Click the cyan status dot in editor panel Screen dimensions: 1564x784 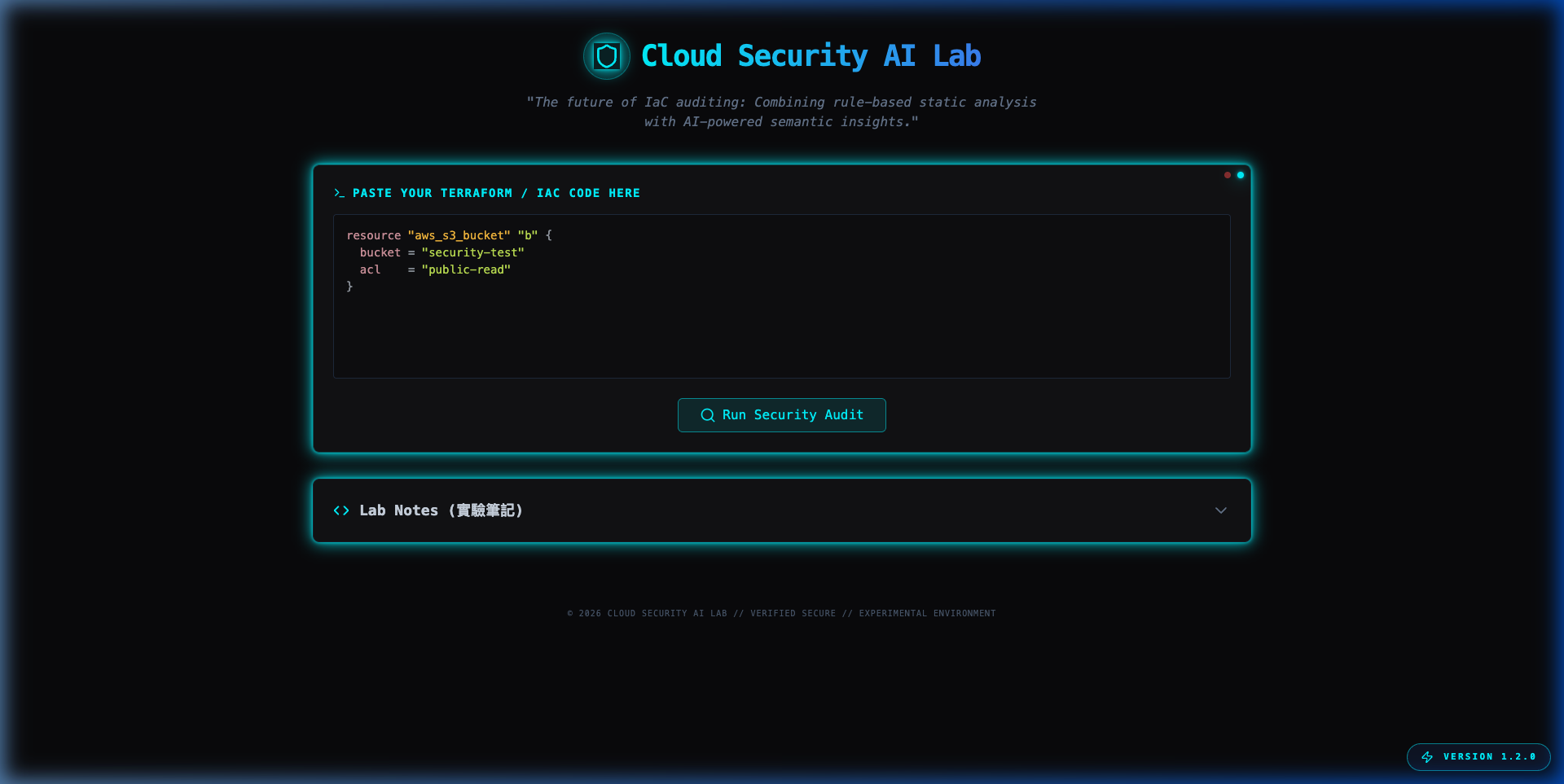coord(1241,175)
